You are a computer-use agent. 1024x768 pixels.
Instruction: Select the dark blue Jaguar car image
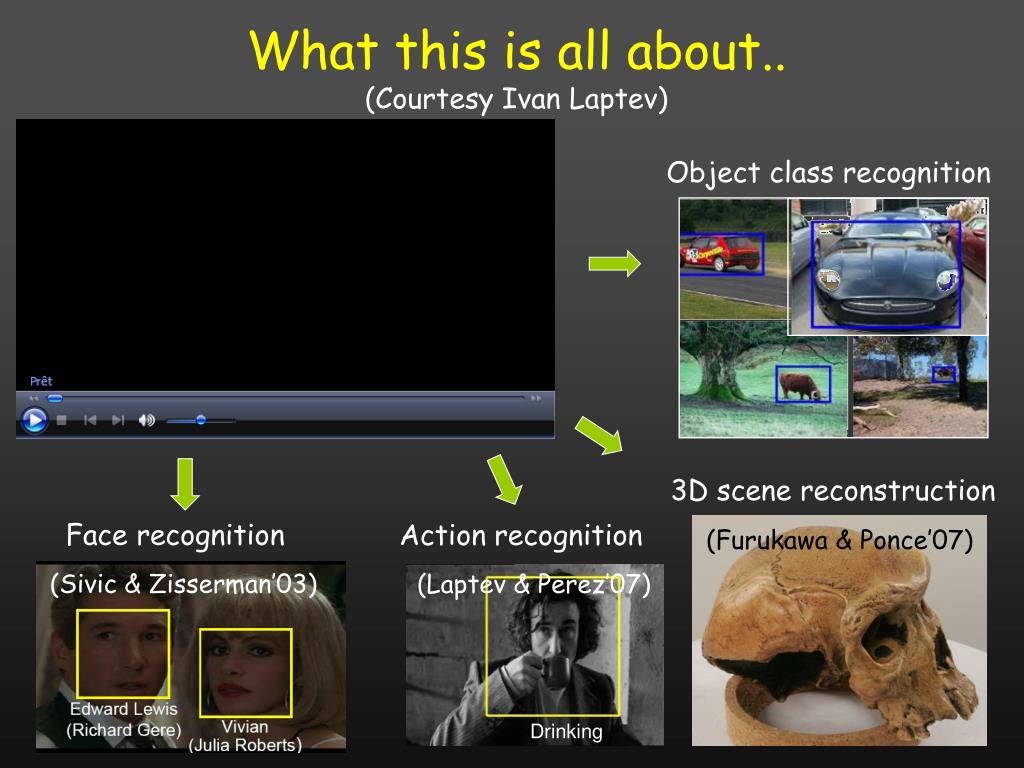888,266
